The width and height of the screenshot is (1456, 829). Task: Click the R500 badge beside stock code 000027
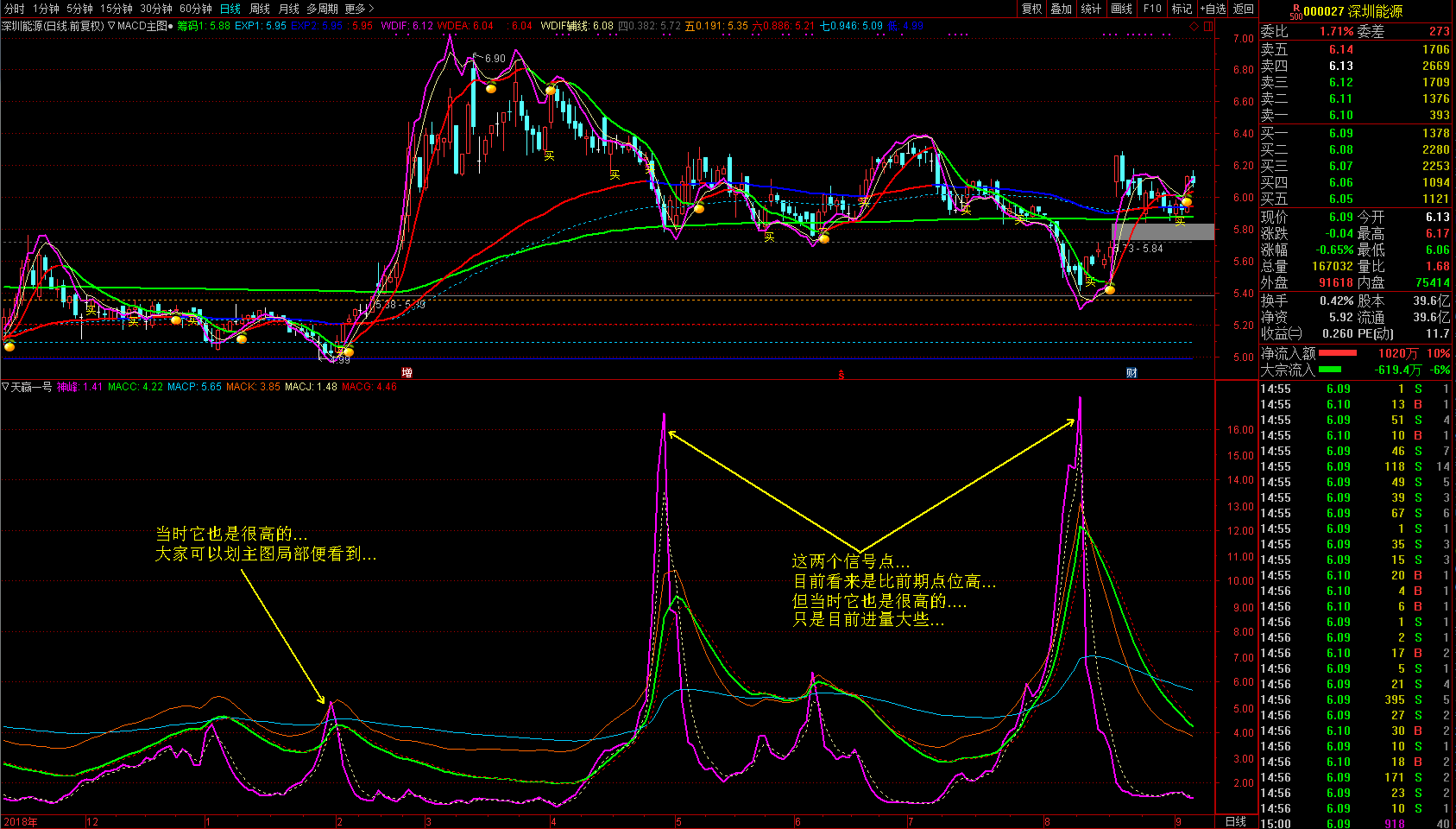(1295, 11)
